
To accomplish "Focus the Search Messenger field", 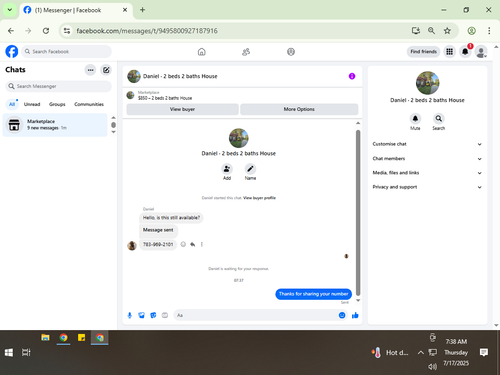I will [x=58, y=86].
